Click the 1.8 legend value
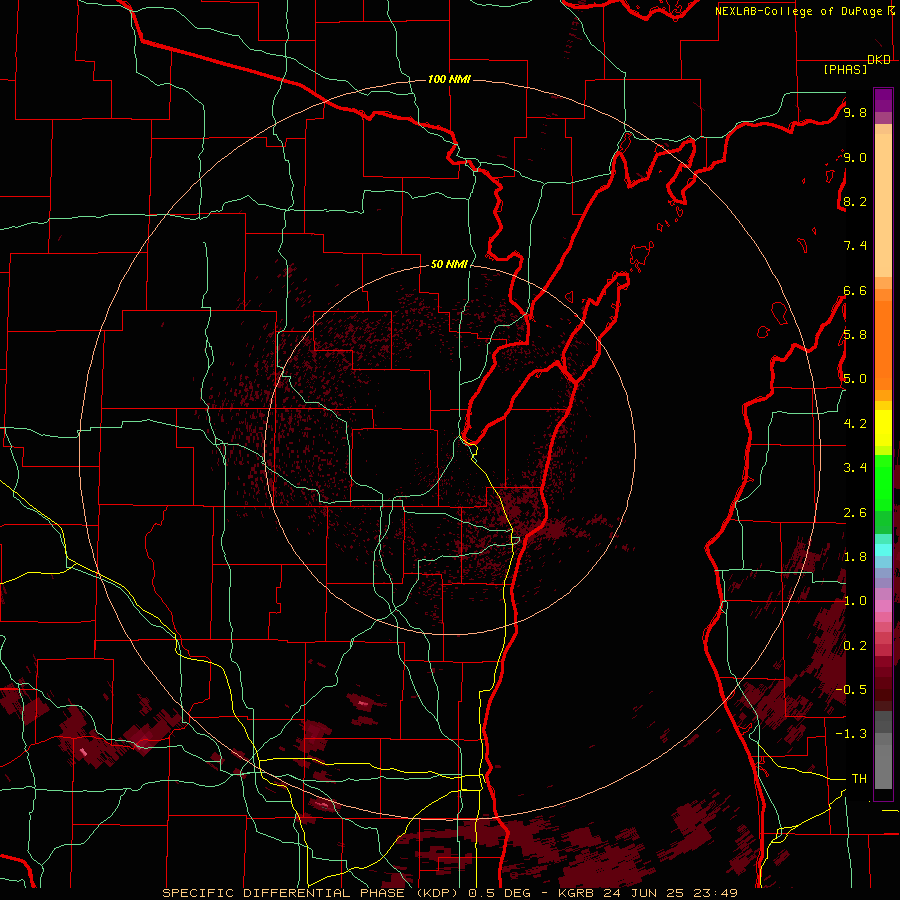900x900 pixels. point(855,557)
